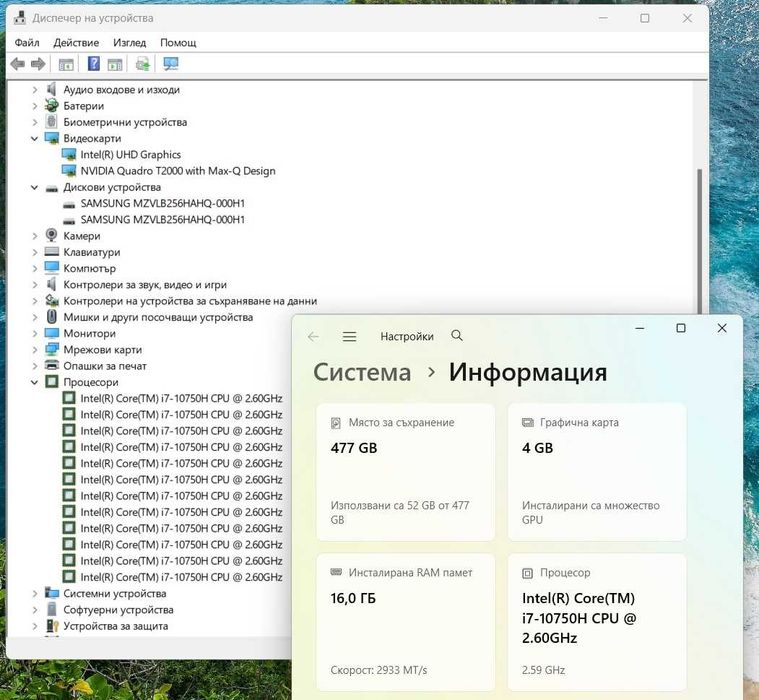Select first SAMSUNG MZVLB256HAHQ-000H1 disk entry
This screenshot has height=700, width=759.
coord(162,203)
